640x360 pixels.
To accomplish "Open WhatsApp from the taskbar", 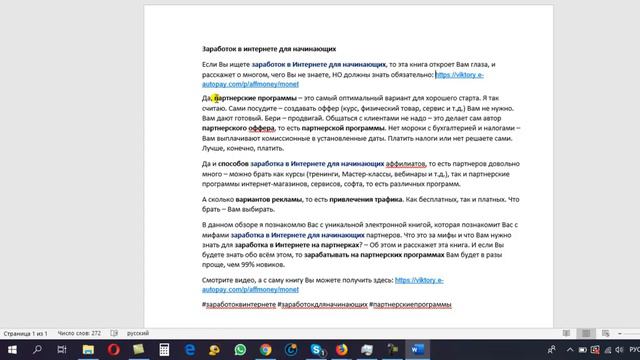I will tap(240, 350).
